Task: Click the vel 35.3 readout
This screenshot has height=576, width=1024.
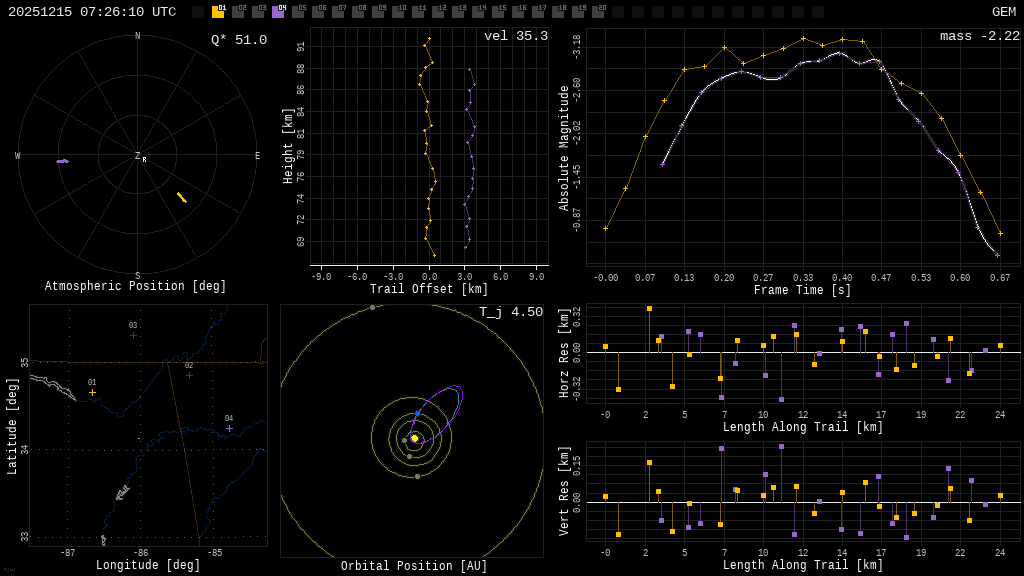Action: 515,36
